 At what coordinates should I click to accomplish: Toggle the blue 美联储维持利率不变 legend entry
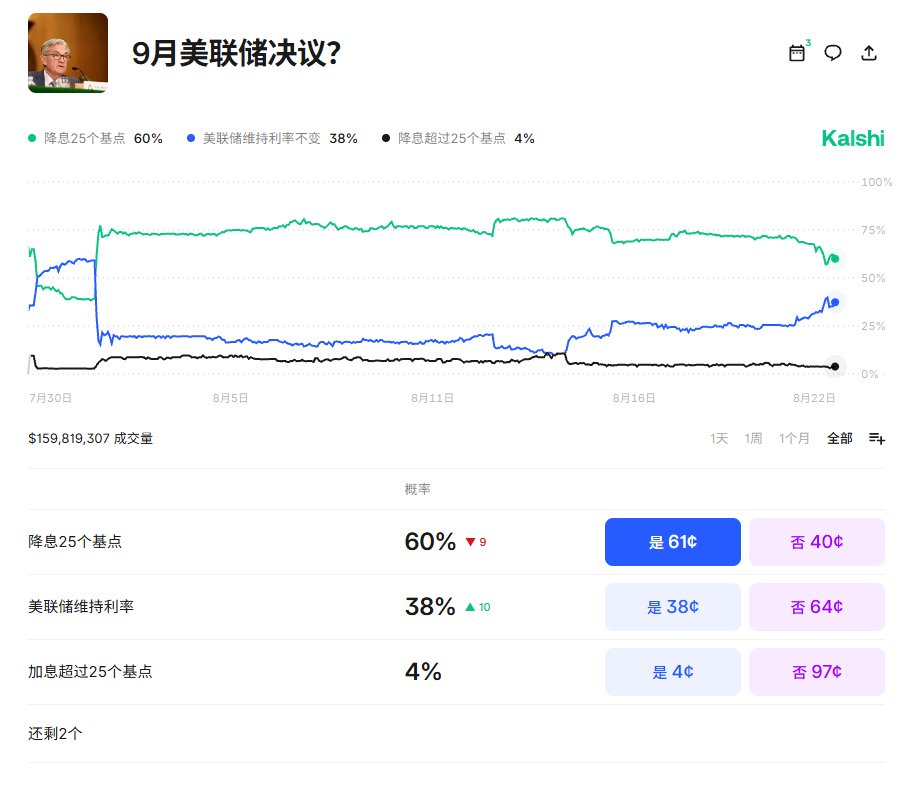(x=272, y=138)
